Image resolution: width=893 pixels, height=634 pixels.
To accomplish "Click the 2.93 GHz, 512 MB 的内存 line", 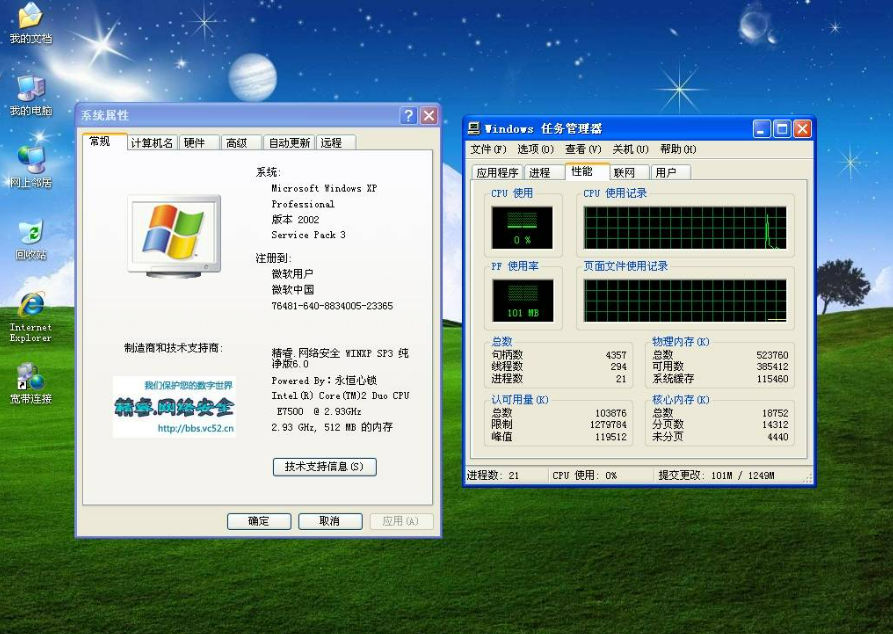I will [332, 427].
